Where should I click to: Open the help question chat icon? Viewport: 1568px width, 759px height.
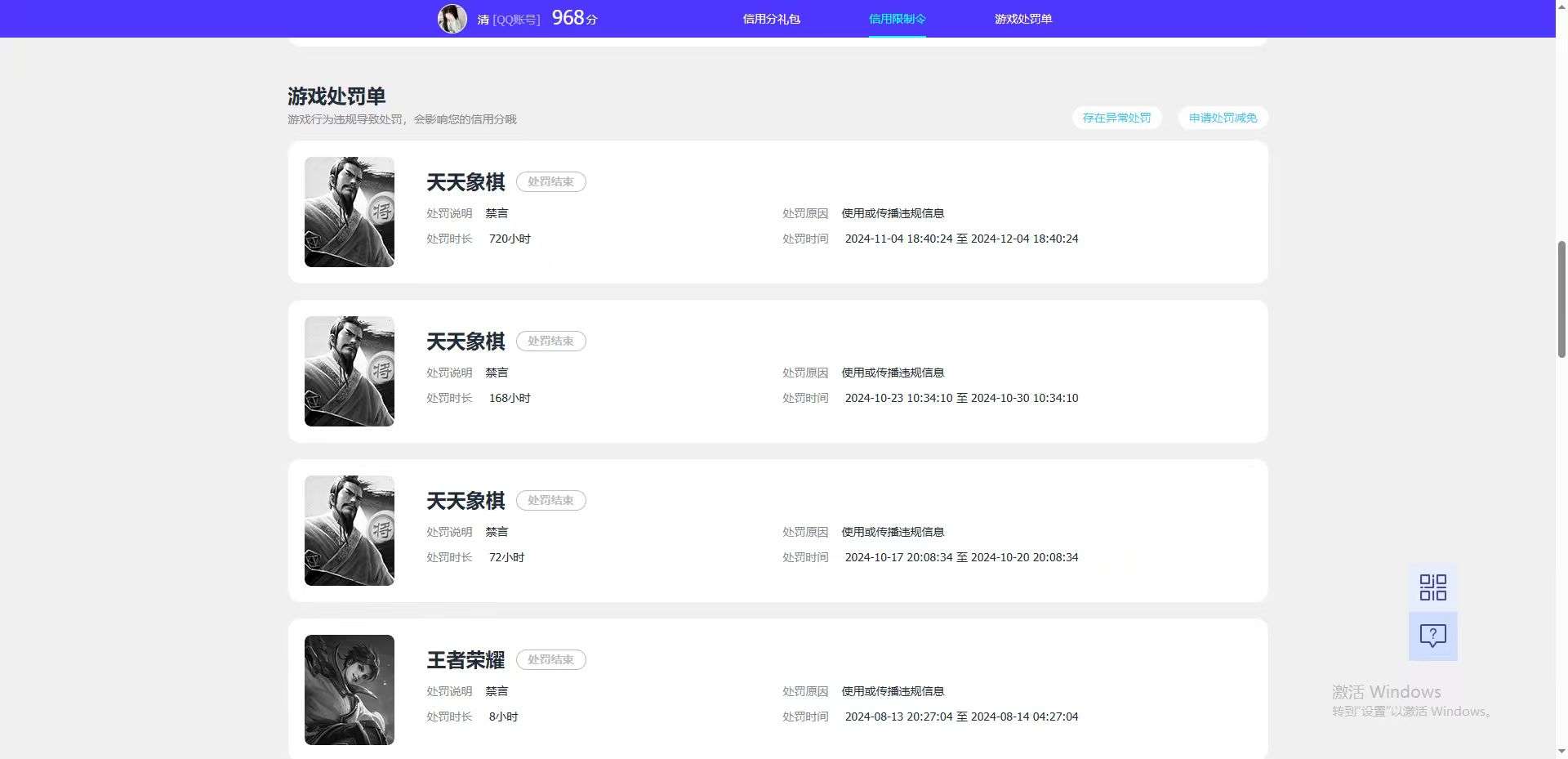point(1432,636)
